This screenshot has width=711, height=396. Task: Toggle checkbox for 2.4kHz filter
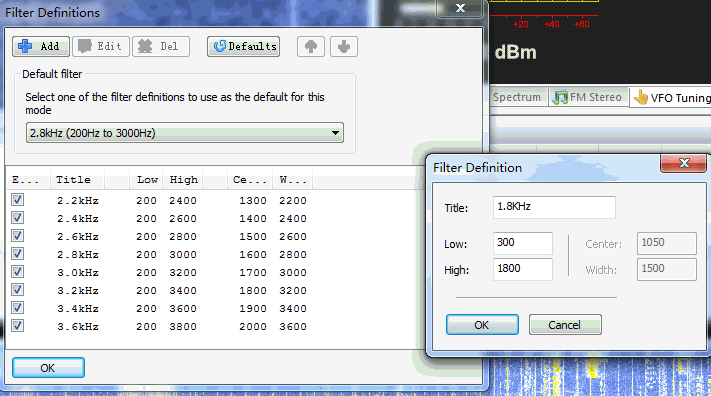18,218
